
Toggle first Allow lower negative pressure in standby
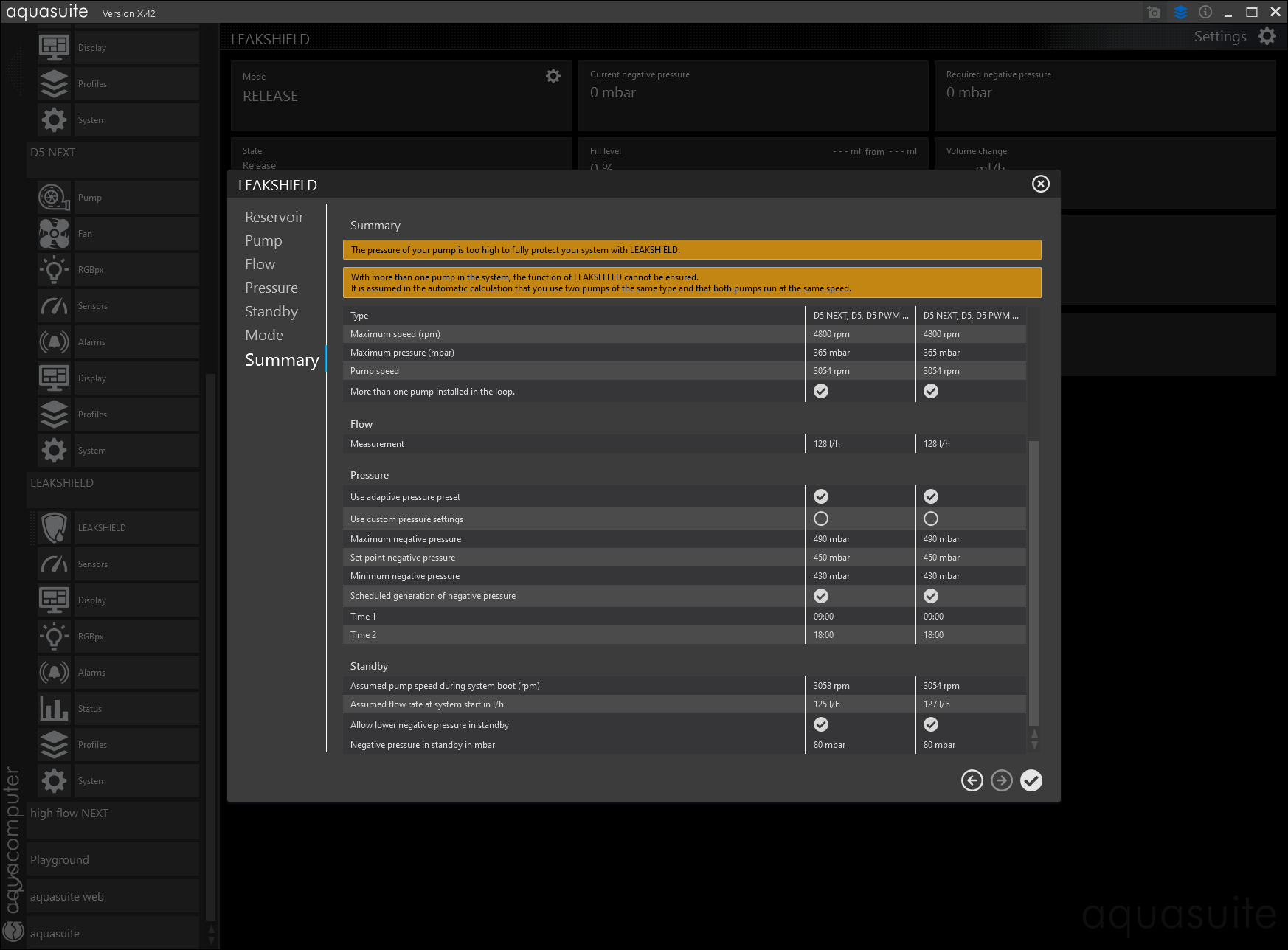pos(820,724)
